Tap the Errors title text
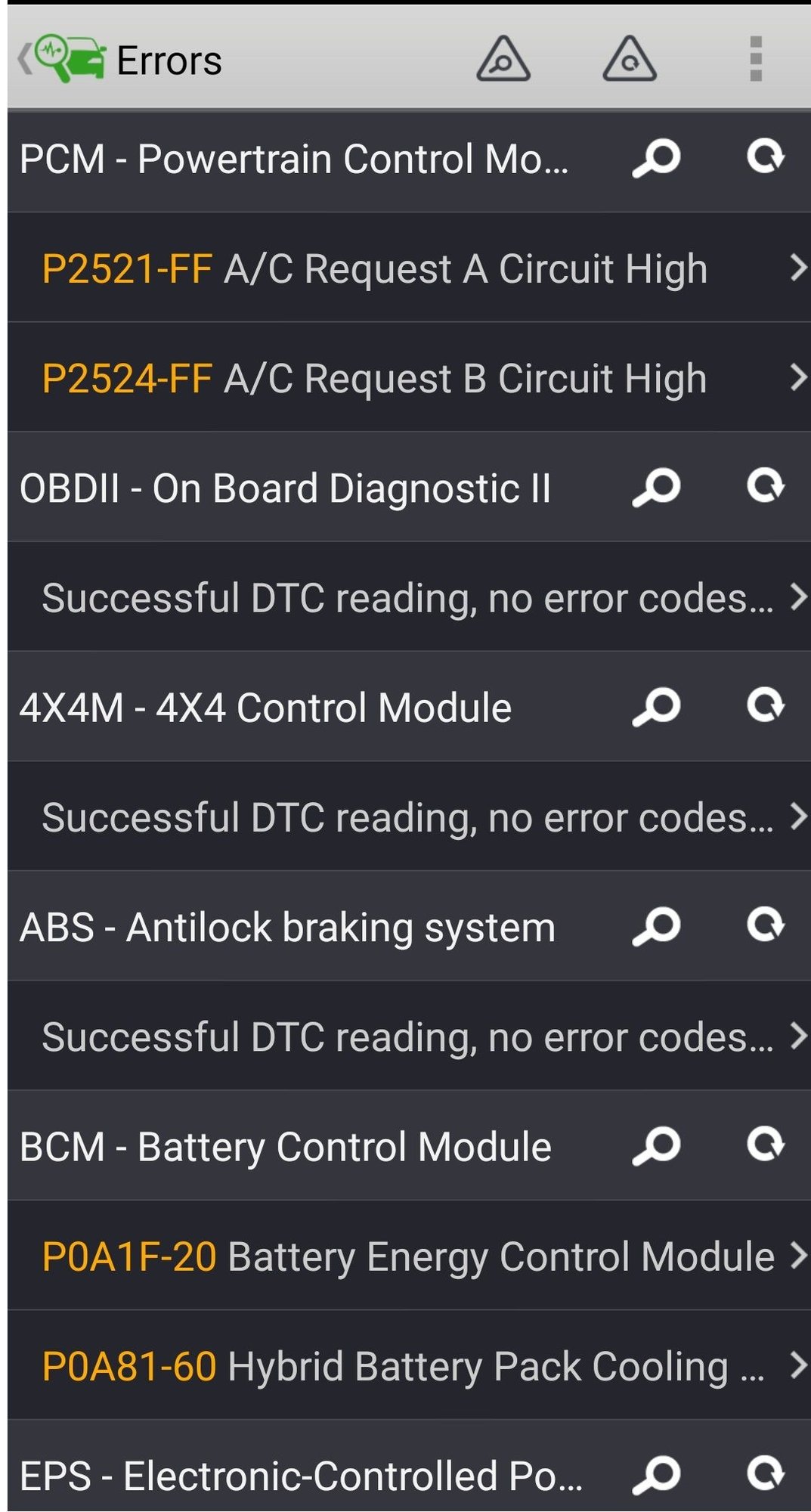811x1512 pixels. point(169,60)
